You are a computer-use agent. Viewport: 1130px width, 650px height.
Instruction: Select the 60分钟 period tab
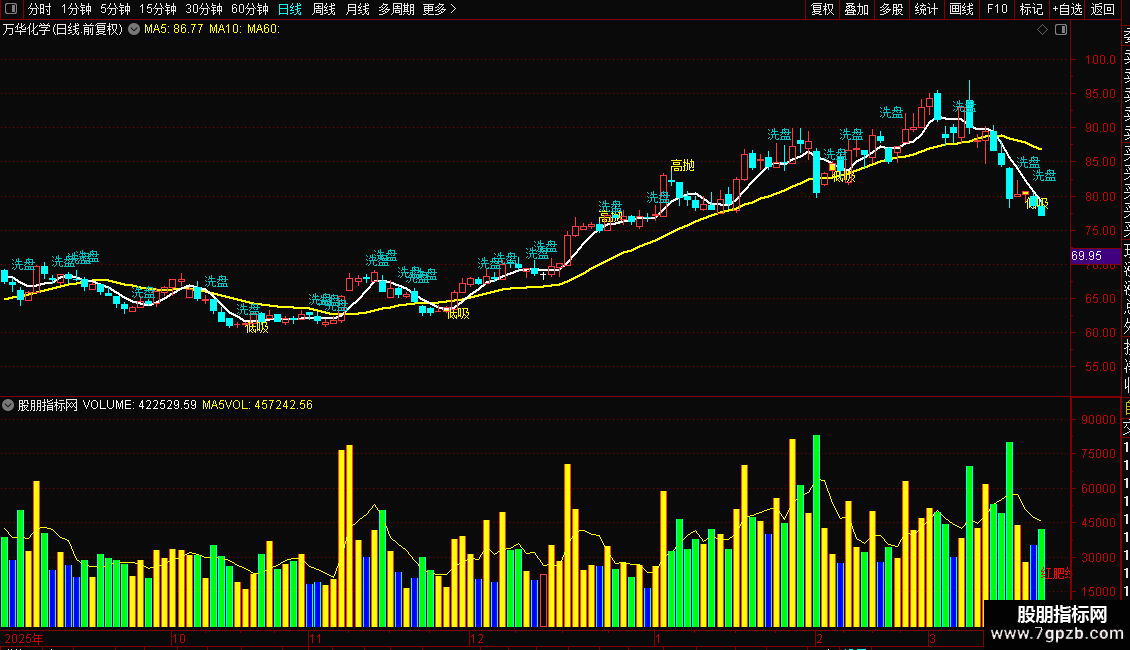pos(249,9)
